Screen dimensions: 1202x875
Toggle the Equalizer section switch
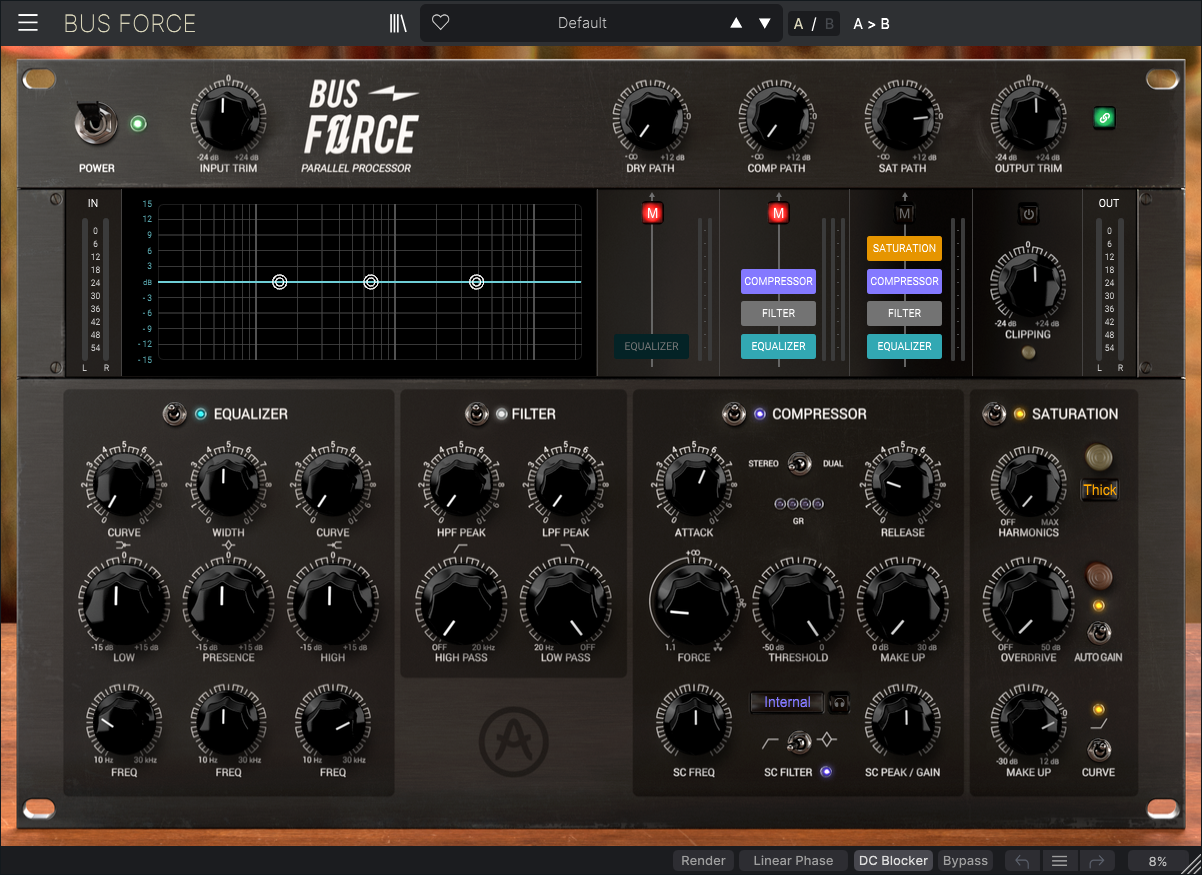click(174, 414)
